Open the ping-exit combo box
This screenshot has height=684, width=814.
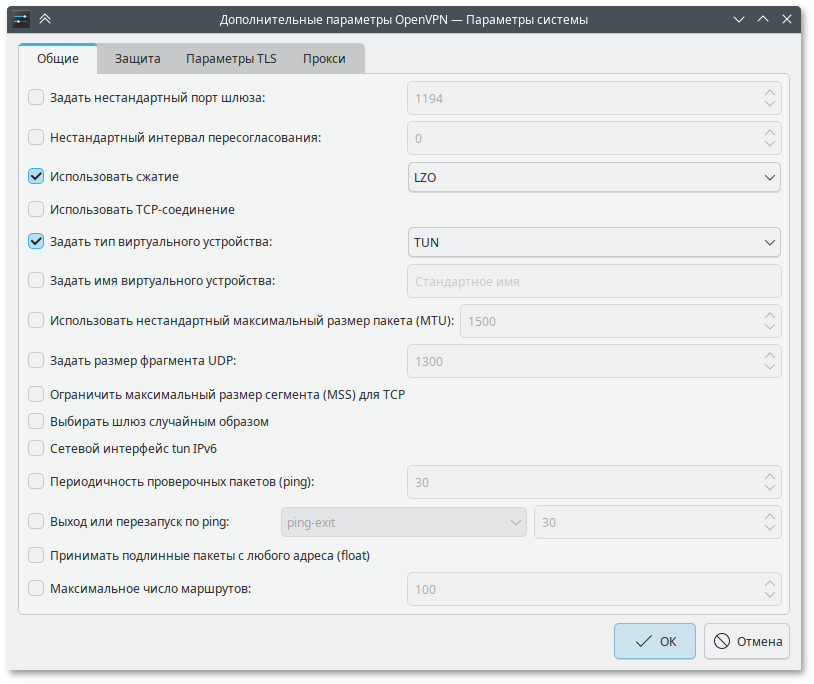click(402, 522)
